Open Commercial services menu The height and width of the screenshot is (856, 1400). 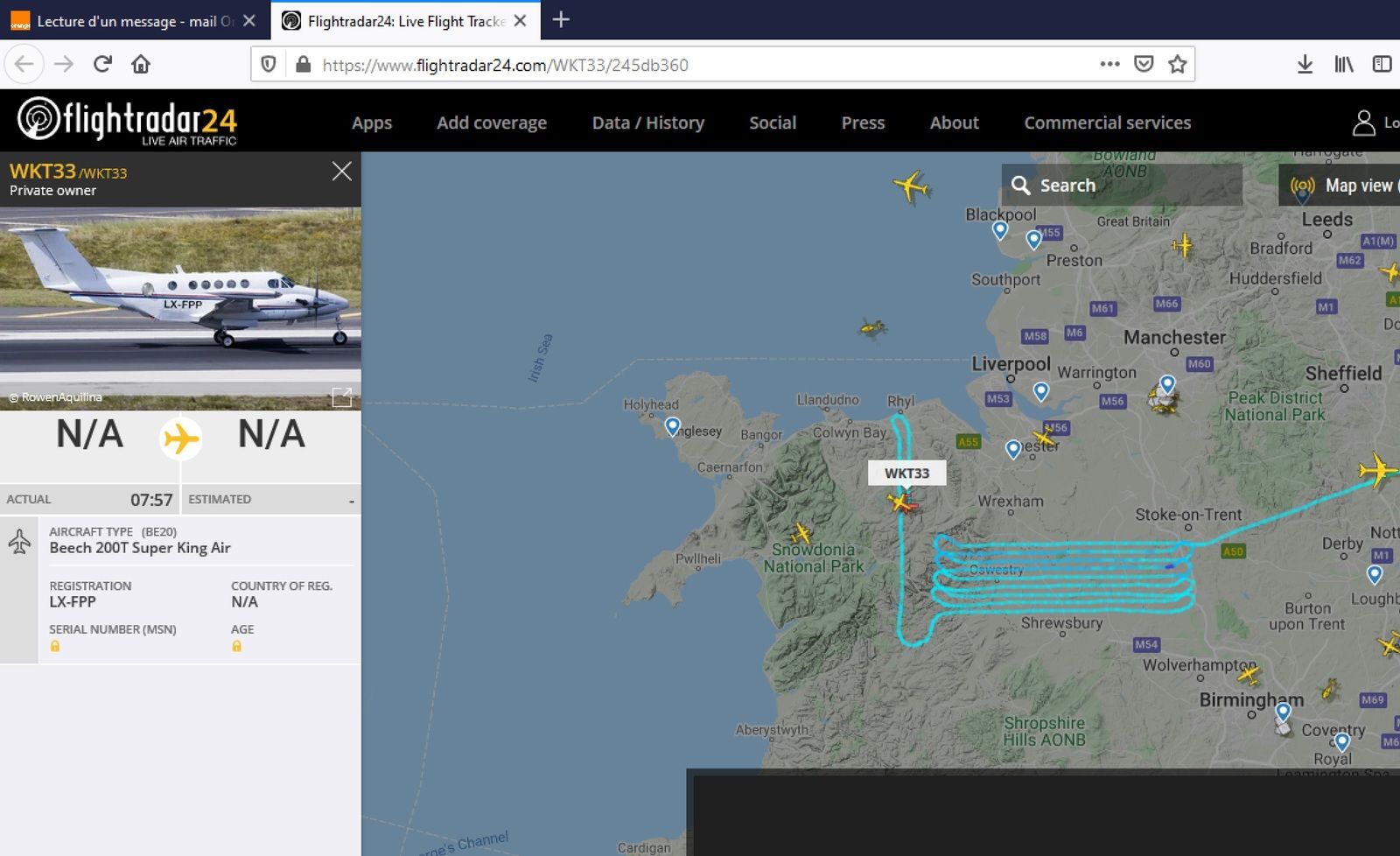[x=1108, y=123]
